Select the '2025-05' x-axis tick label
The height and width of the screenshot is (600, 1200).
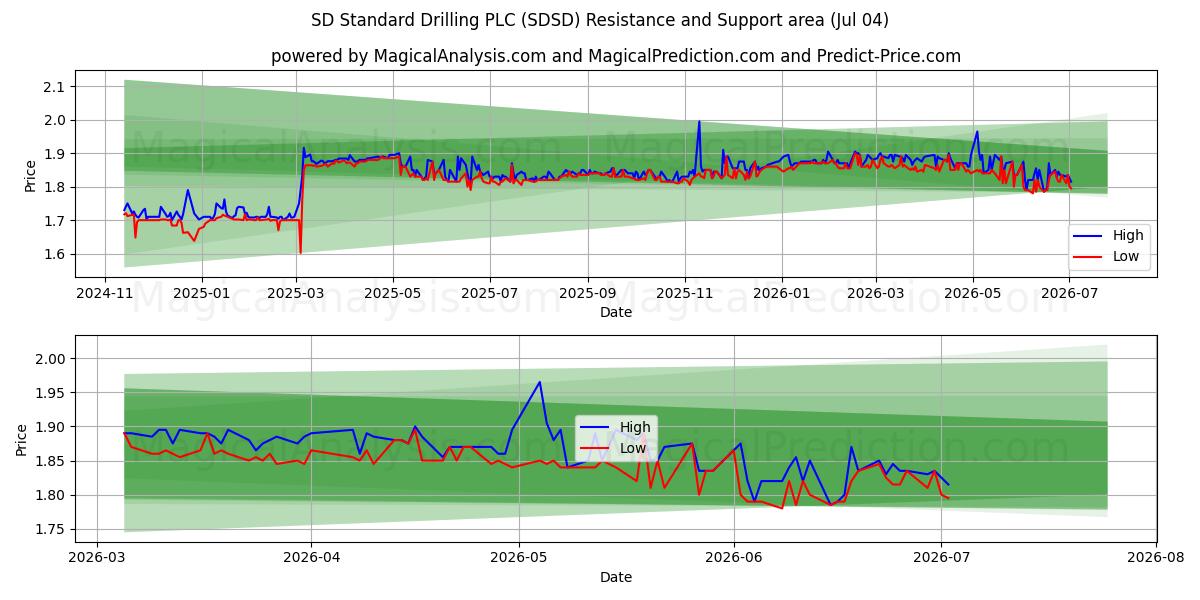[393, 295]
